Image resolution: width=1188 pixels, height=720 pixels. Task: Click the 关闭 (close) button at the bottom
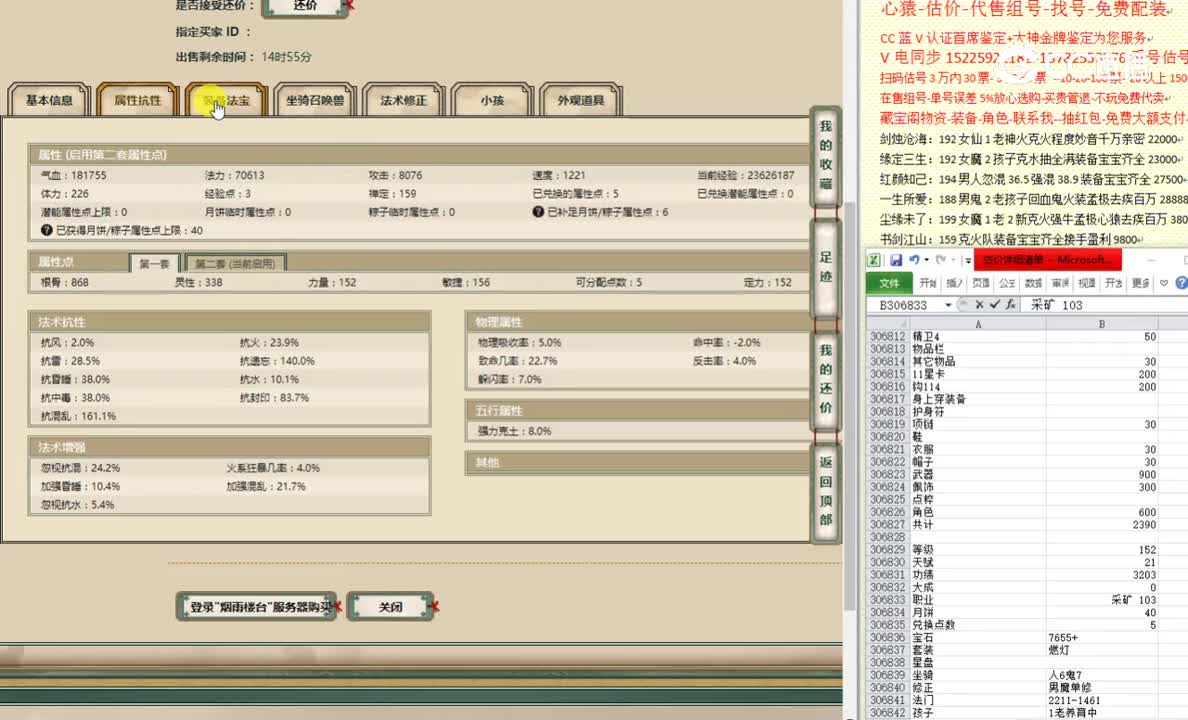(390, 606)
